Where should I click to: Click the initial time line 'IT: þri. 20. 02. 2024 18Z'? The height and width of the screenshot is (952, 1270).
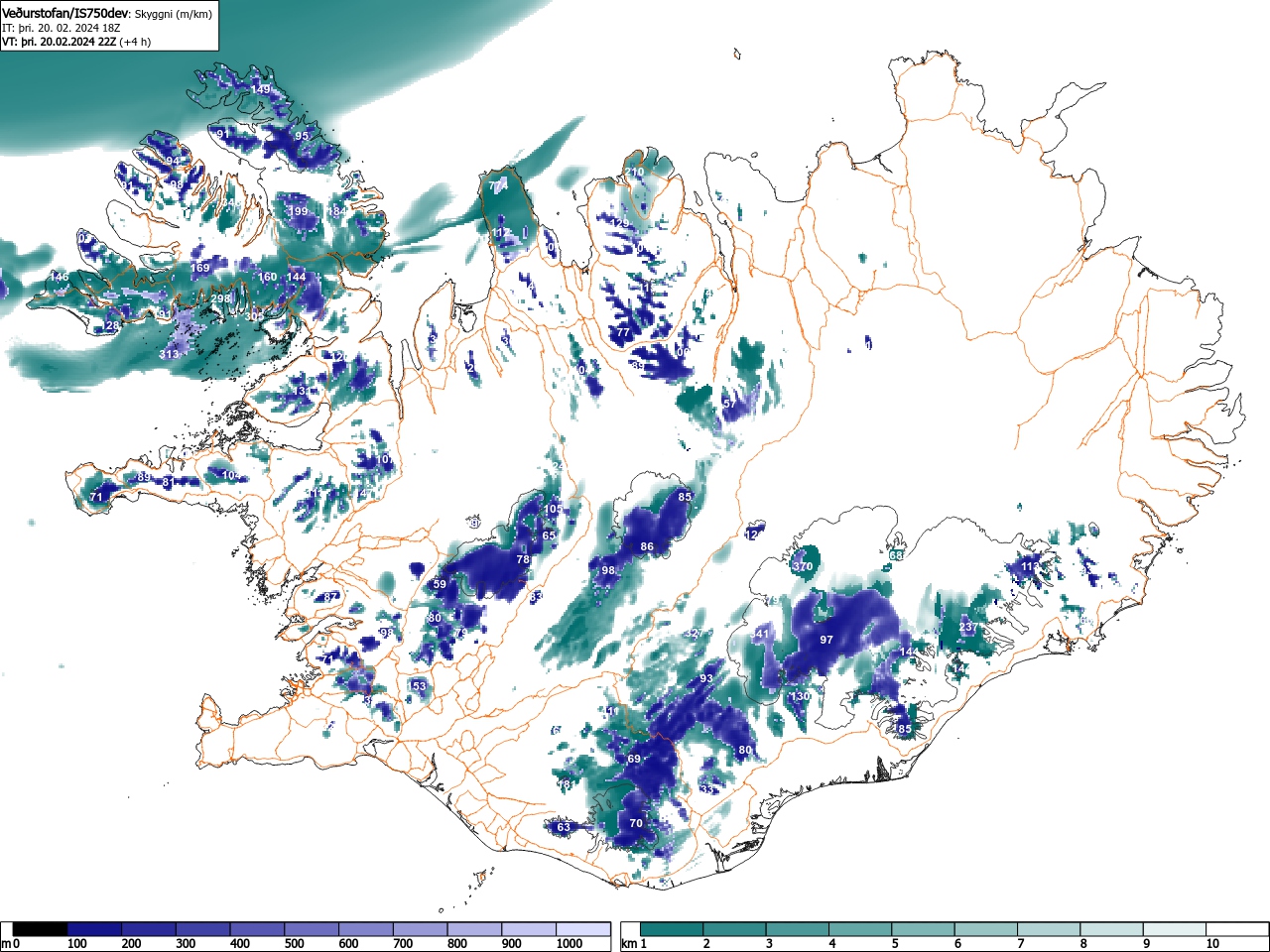click(62, 28)
